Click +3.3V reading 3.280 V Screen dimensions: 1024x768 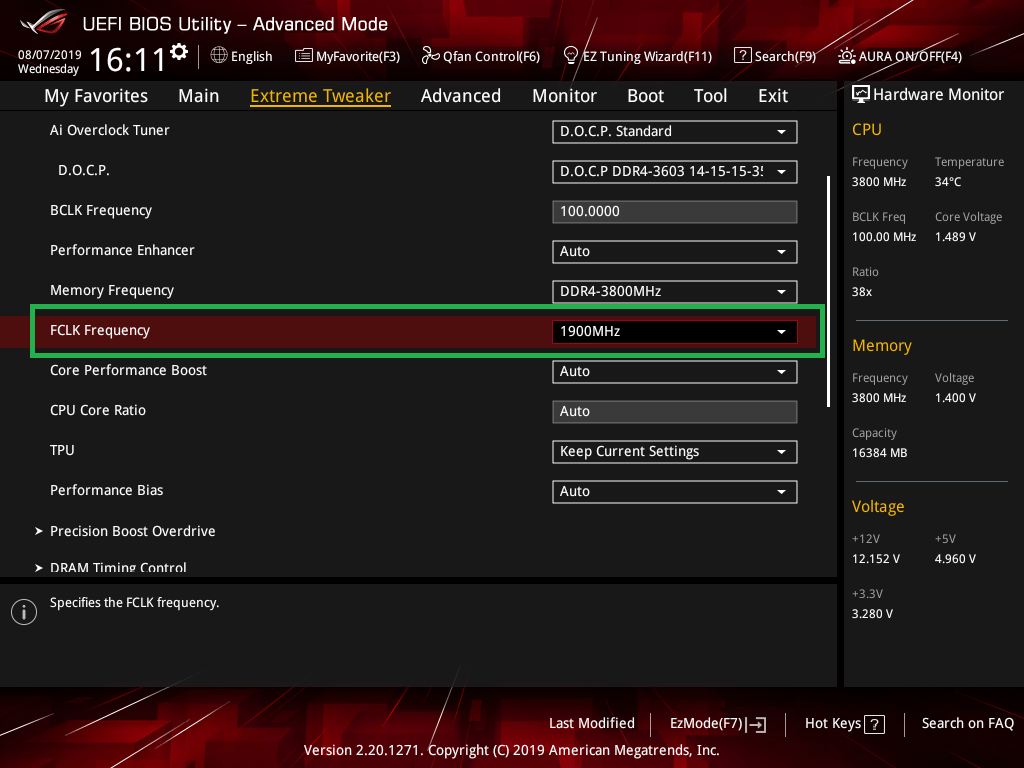(x=872, y=613)
